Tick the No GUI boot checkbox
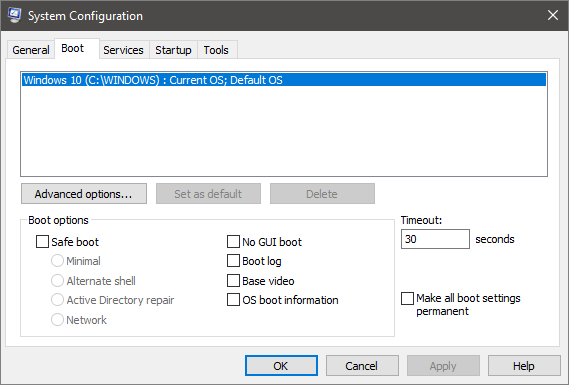Image resolution: width=569 pixels, height=385 pixels. 233,242
